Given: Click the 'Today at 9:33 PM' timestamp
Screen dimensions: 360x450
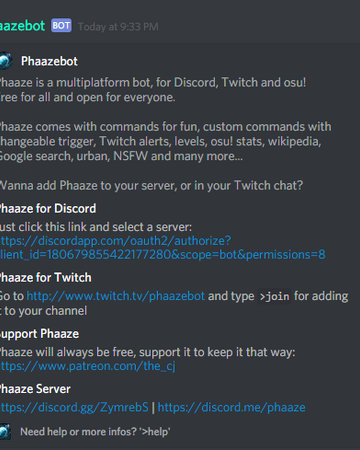Looking at the screenshot, I should point(118,27).
